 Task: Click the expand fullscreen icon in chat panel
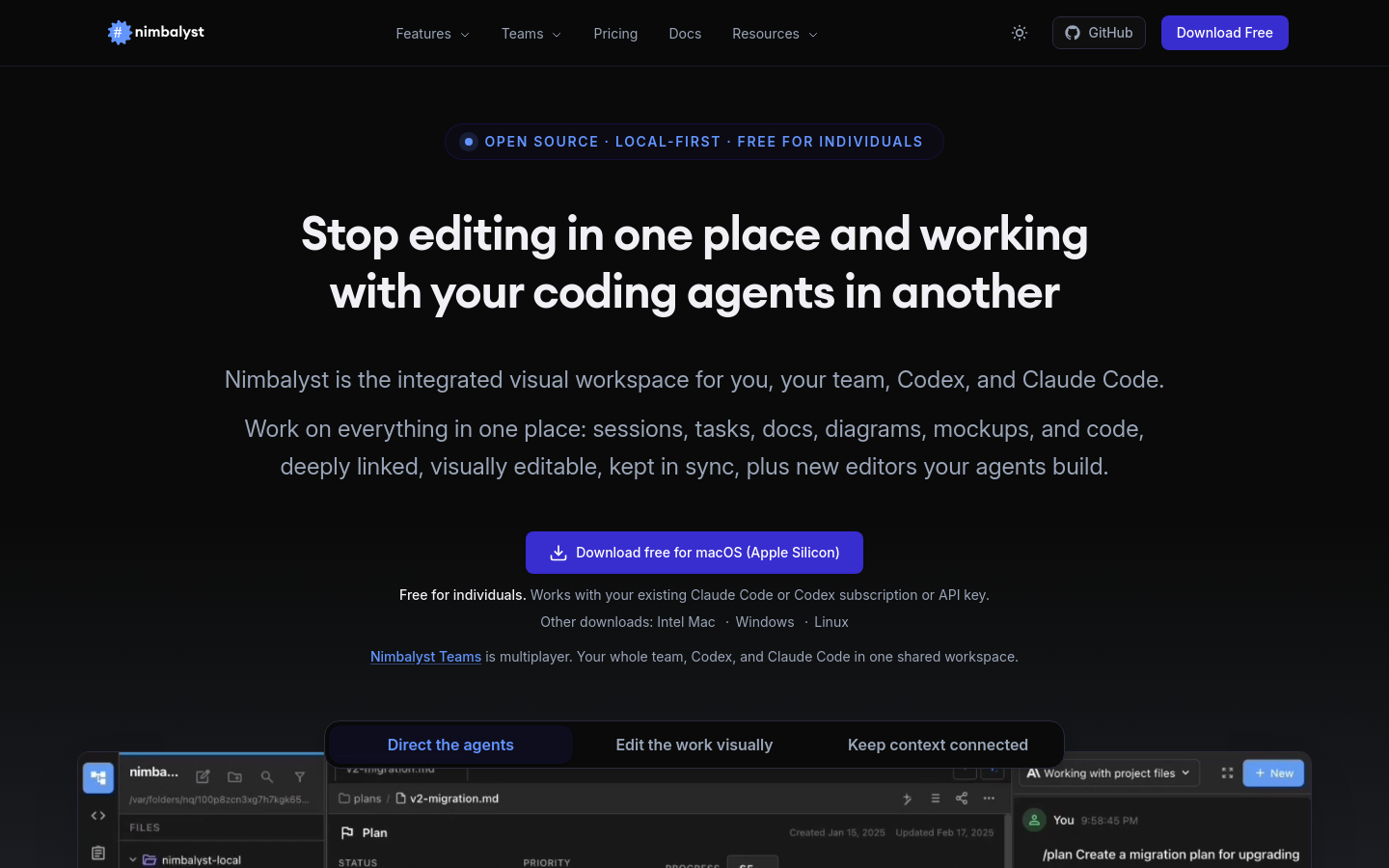(x=1227, y=773)
